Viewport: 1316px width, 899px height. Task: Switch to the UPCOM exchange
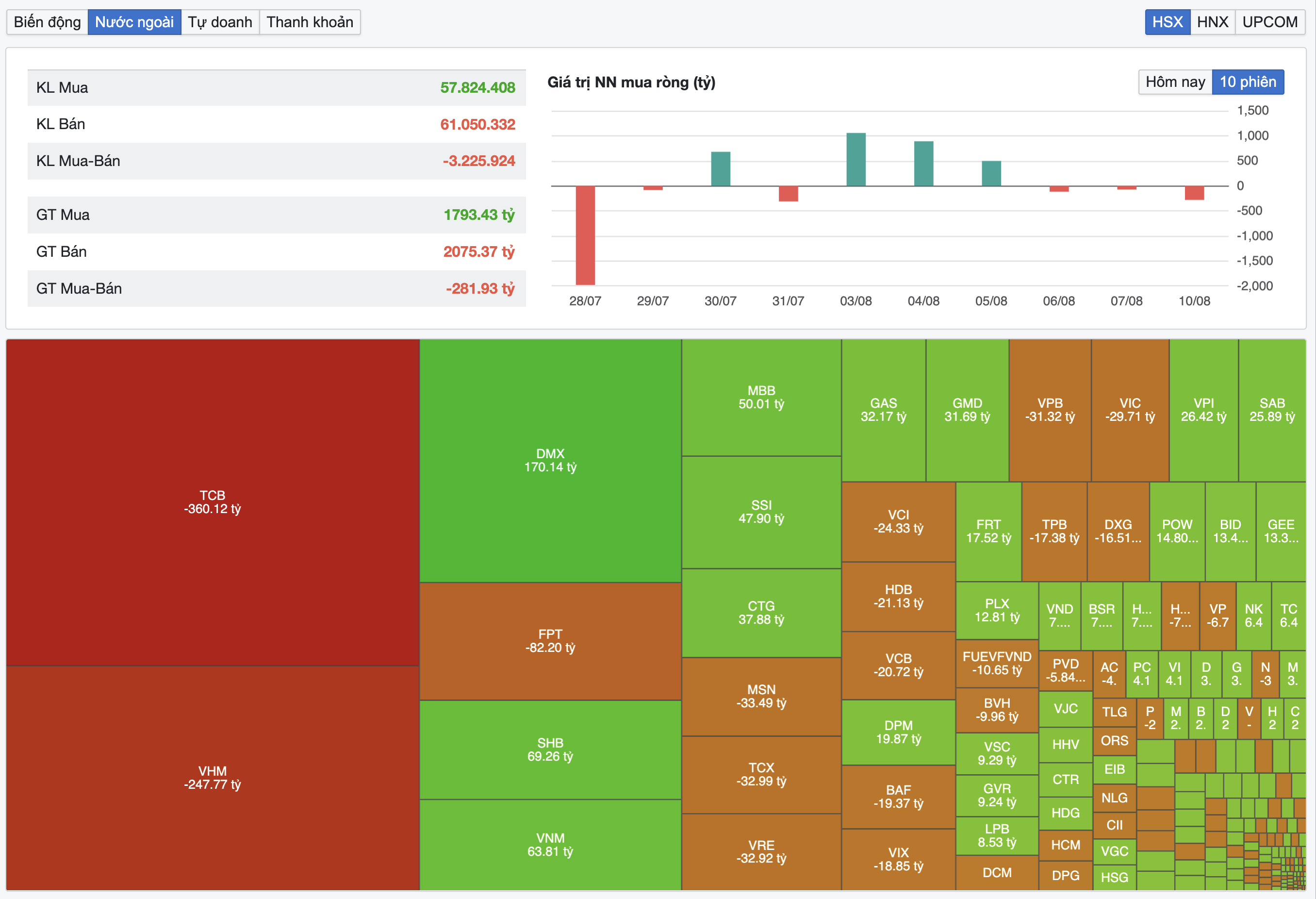[x=1269, y=22]
